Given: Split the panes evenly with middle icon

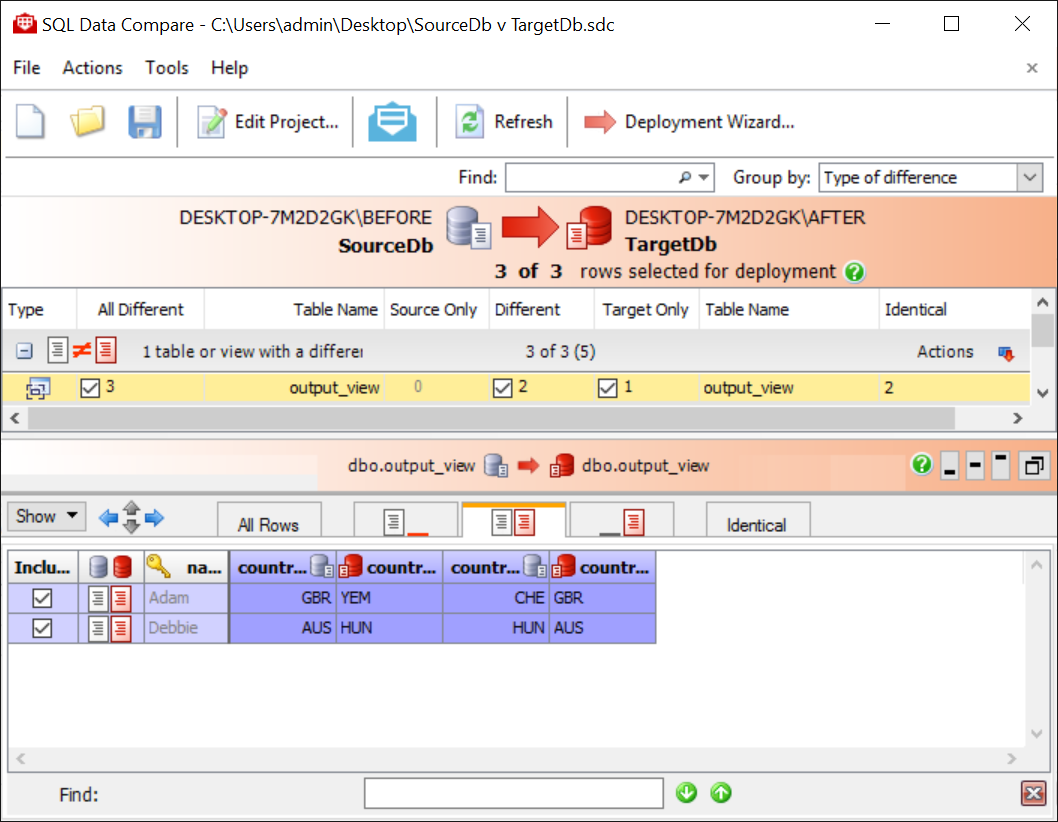Looking at the screenshot, I should pos(975,466).
